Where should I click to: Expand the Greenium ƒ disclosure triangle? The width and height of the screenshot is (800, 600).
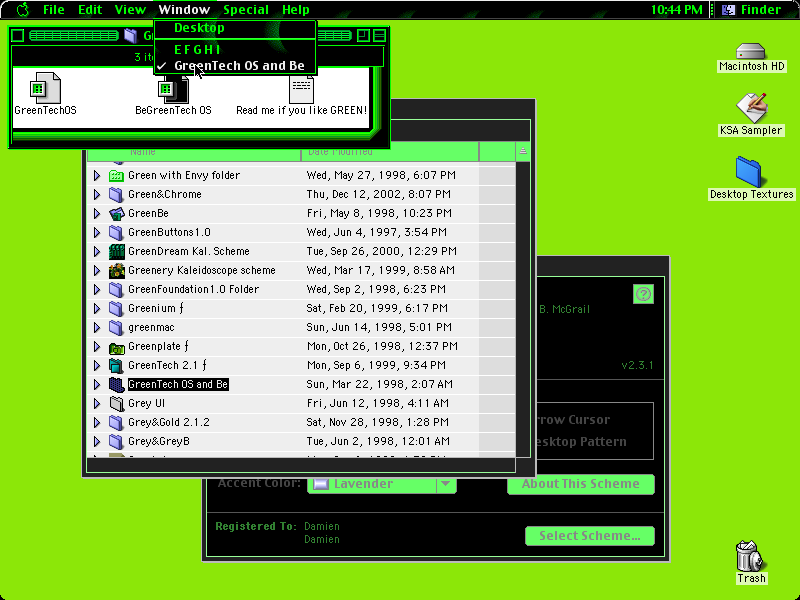coord(97,309)
